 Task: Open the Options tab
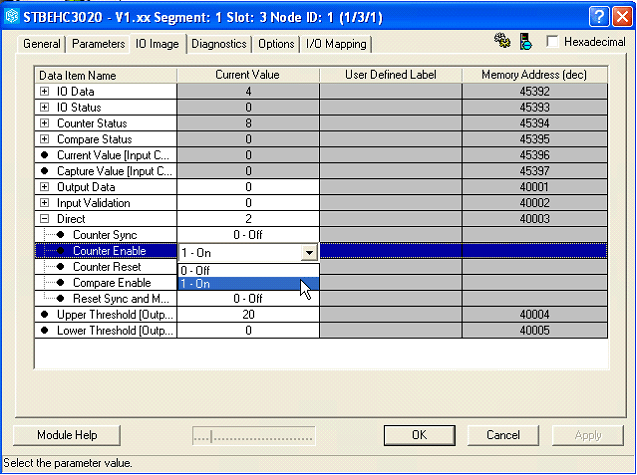coord(276,44)
